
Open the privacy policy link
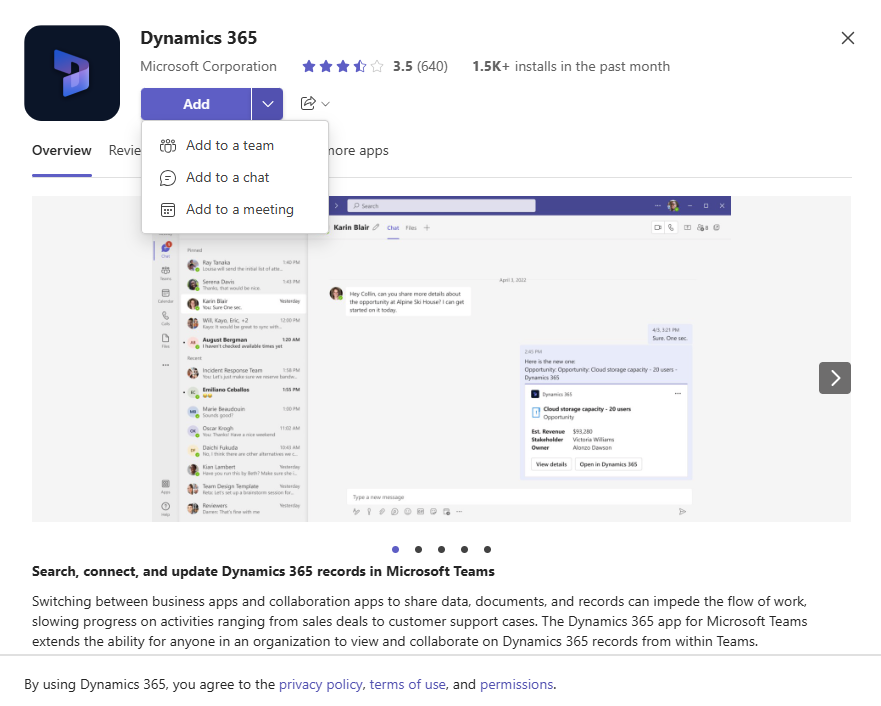pyautogui.click(x=320, y=684)
